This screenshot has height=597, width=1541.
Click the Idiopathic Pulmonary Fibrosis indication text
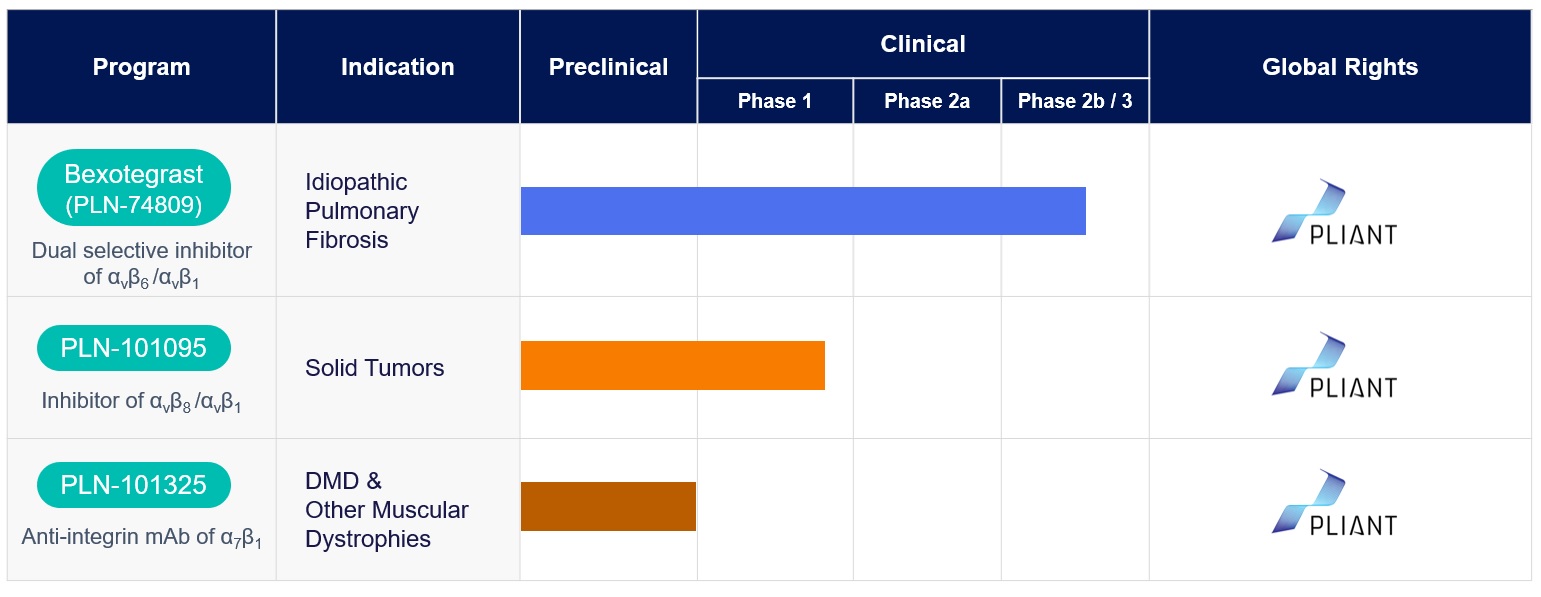[x=362, y=211]
